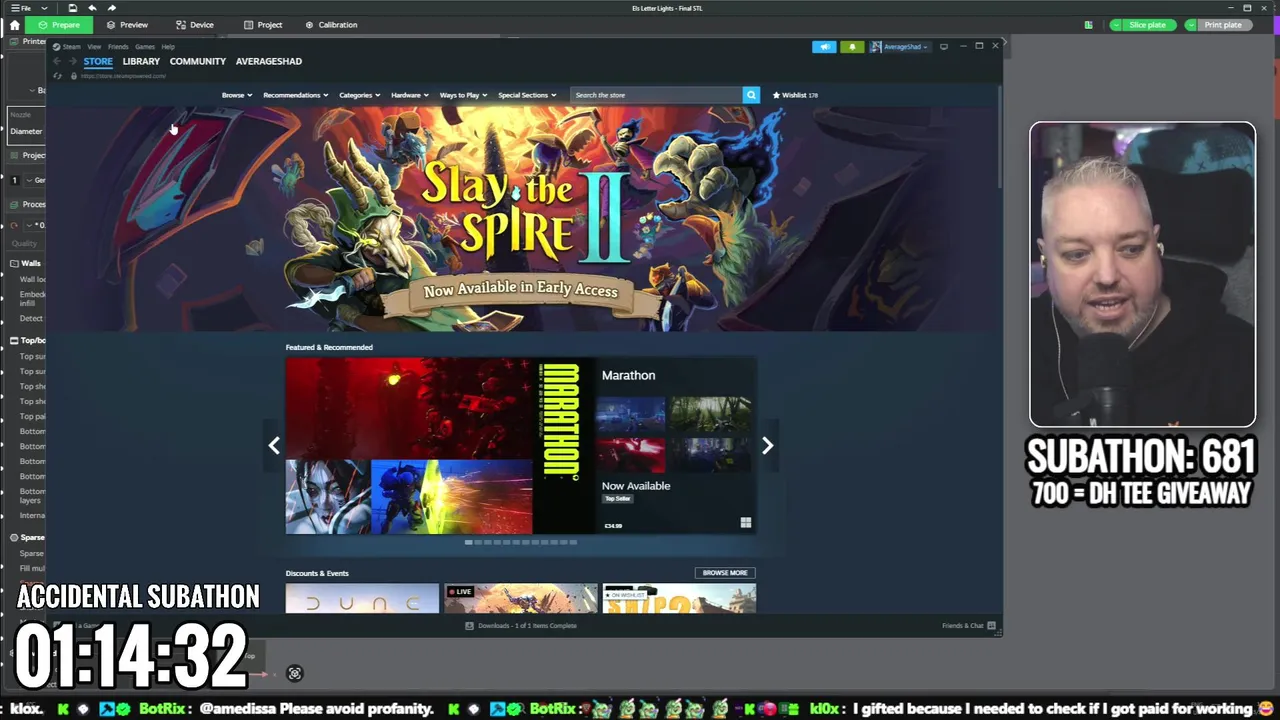Viewport: 1280px width, 720px height.
Task: Expand the Browse store dropdown
Action: [237, 95]
